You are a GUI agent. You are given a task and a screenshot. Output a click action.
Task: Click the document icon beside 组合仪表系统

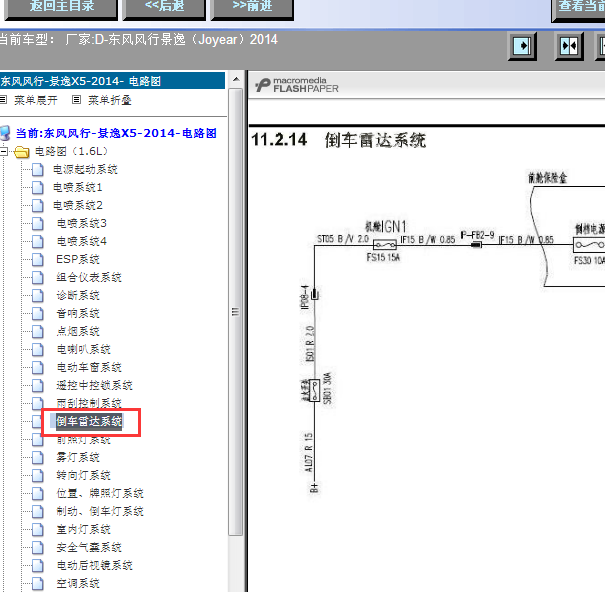(x=37, y=277)
